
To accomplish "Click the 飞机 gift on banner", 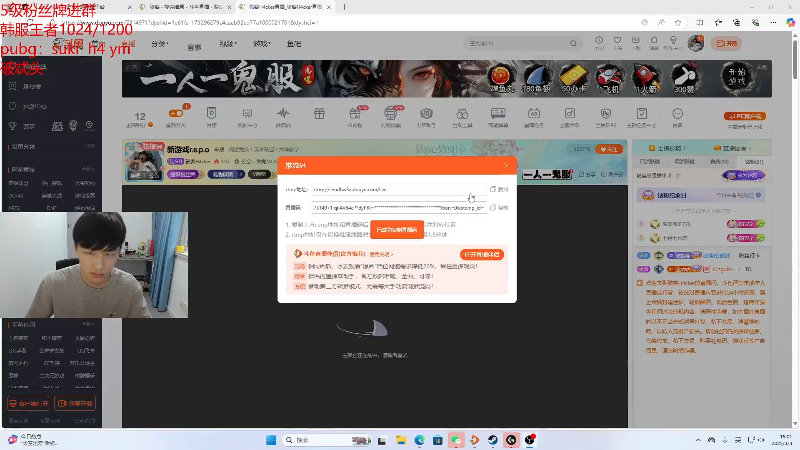I will 609,79.
